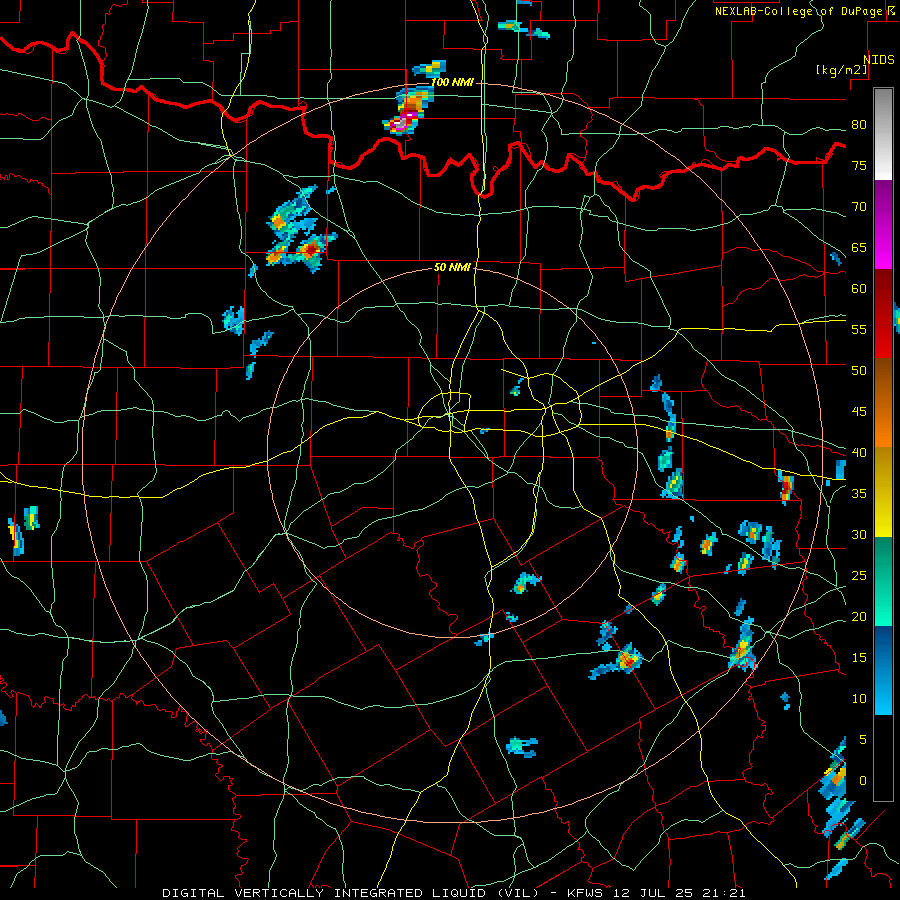This screenshot has height=900, width=900.
Task: Click the 30 value on the scale
Action: point(859,534)
